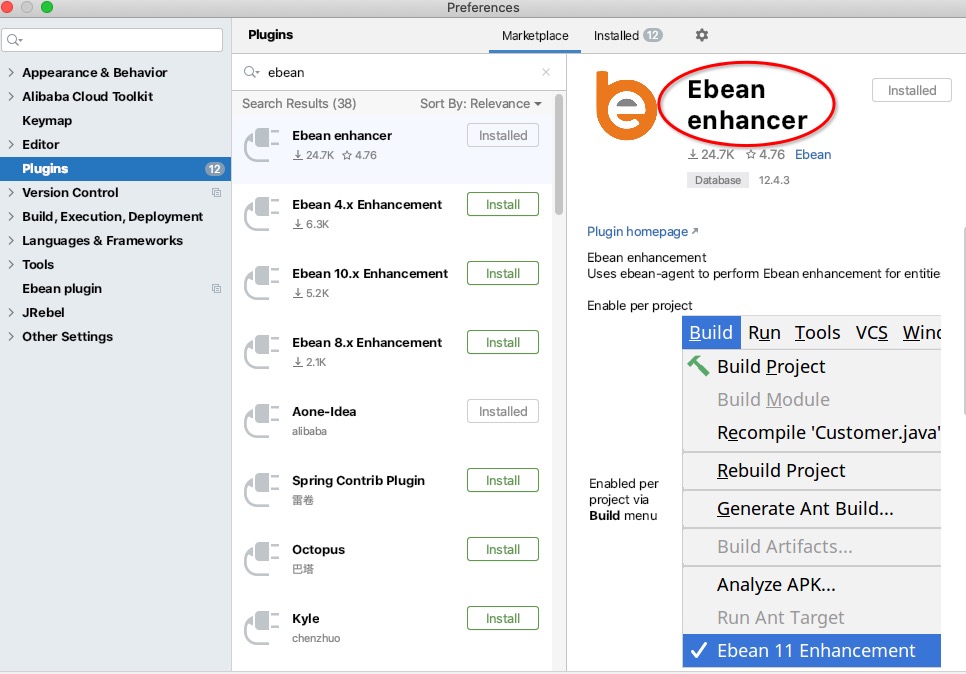Install Ebean 8.x Enhancement plugin
The image size is (966, 674).
(x=503, y=343)
